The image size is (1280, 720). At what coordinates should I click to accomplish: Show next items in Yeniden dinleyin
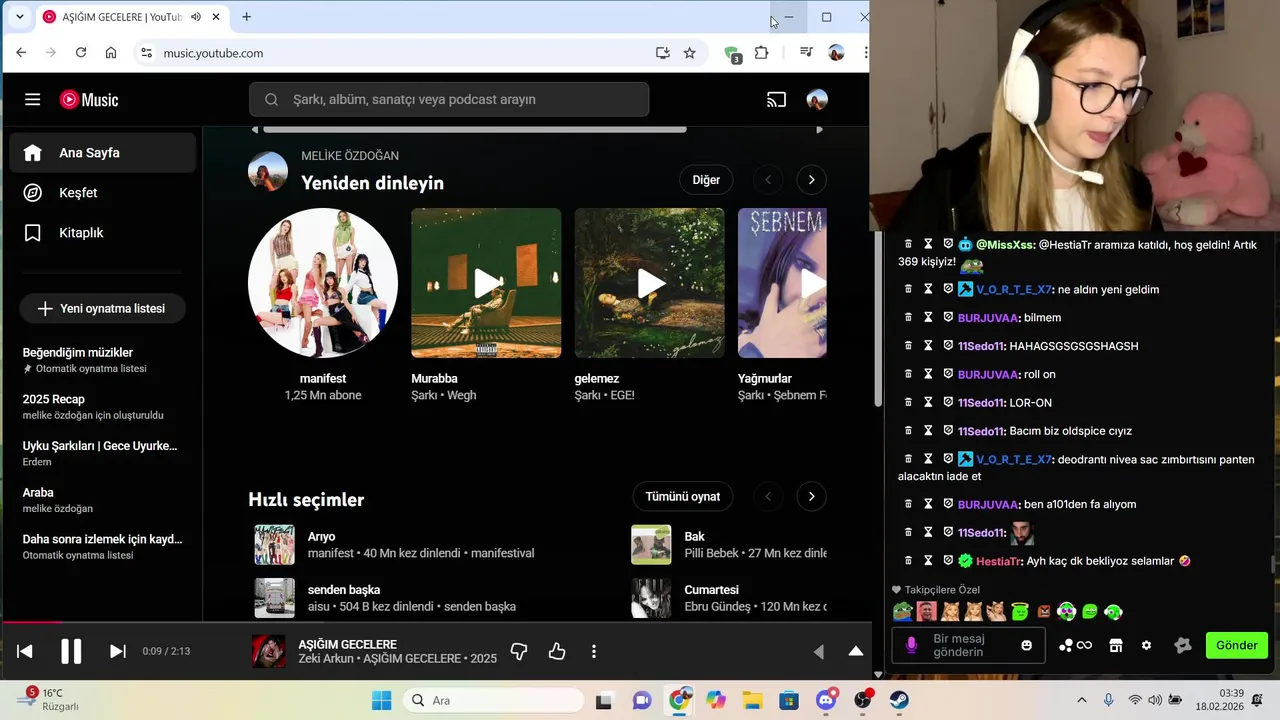pyautogui.click(x=811, y=180)
